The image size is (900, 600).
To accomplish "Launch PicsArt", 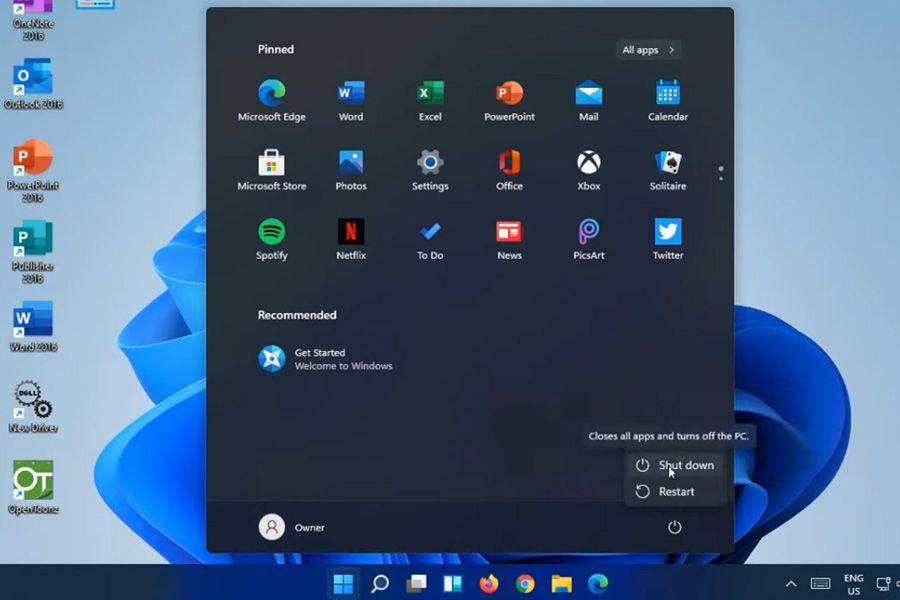I will (588, 239).
